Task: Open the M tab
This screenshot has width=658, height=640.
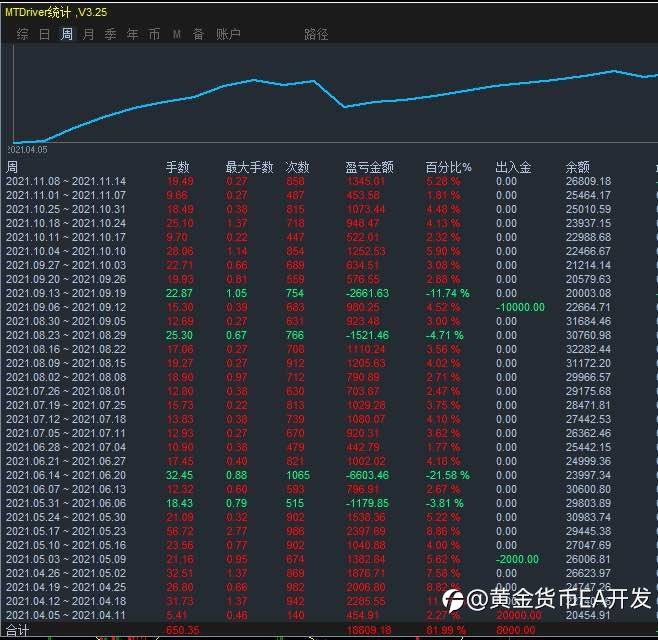Action: [x=177, y=34]
